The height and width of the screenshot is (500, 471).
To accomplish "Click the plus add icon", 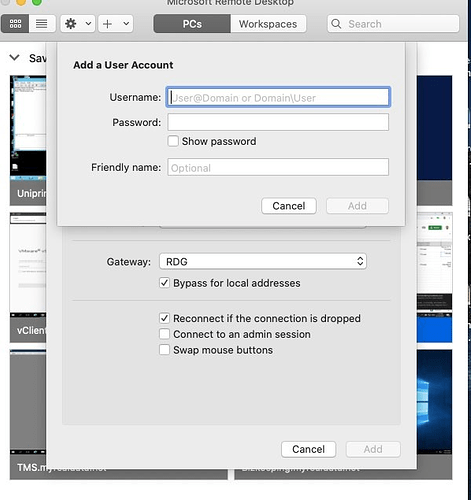I will pos(107,24).
